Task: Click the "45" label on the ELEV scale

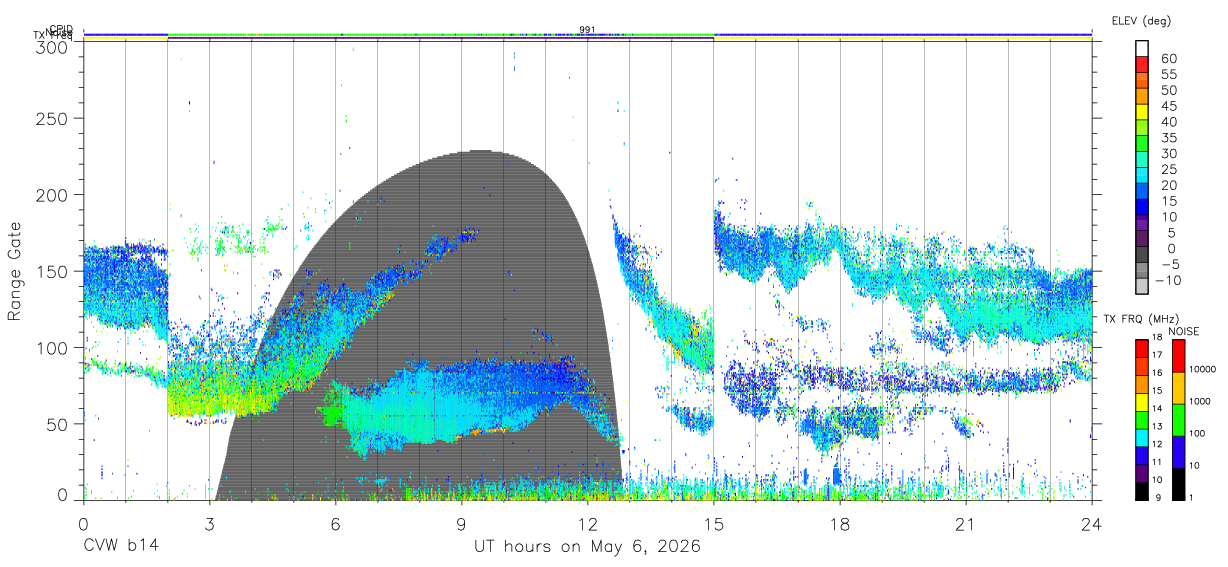Action: click(x=1168, y=106)
